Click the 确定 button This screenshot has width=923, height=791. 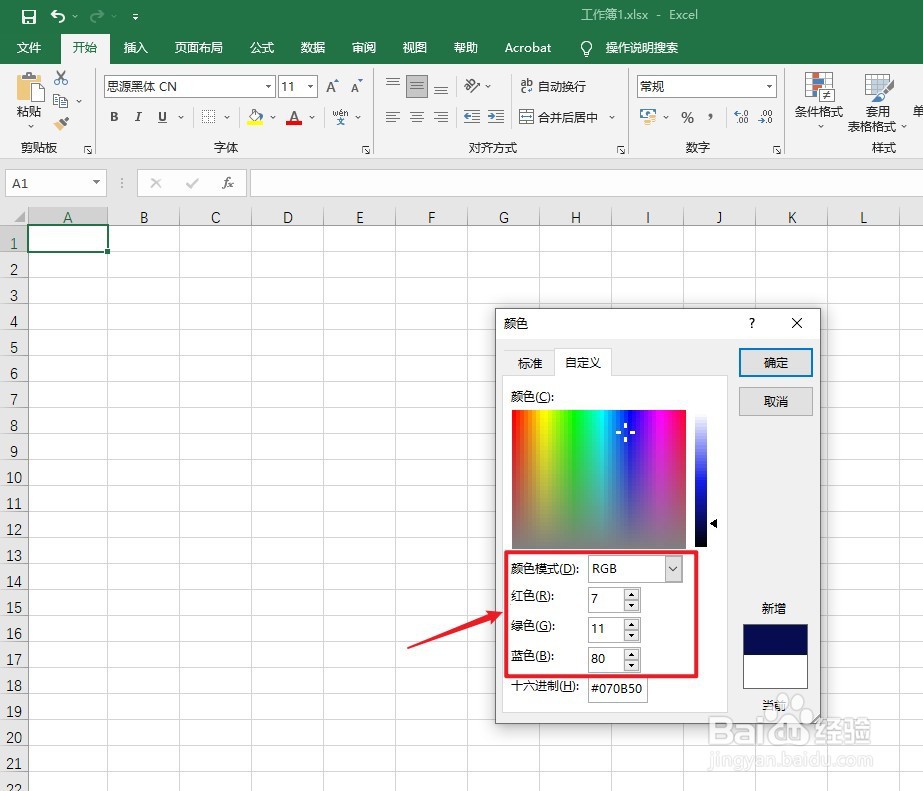click(775, 363)
